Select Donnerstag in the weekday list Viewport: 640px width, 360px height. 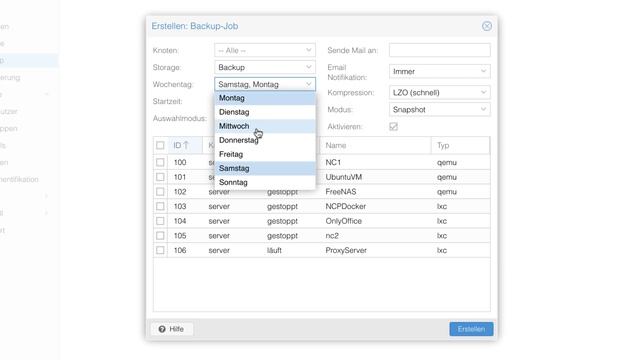point(265,140)
